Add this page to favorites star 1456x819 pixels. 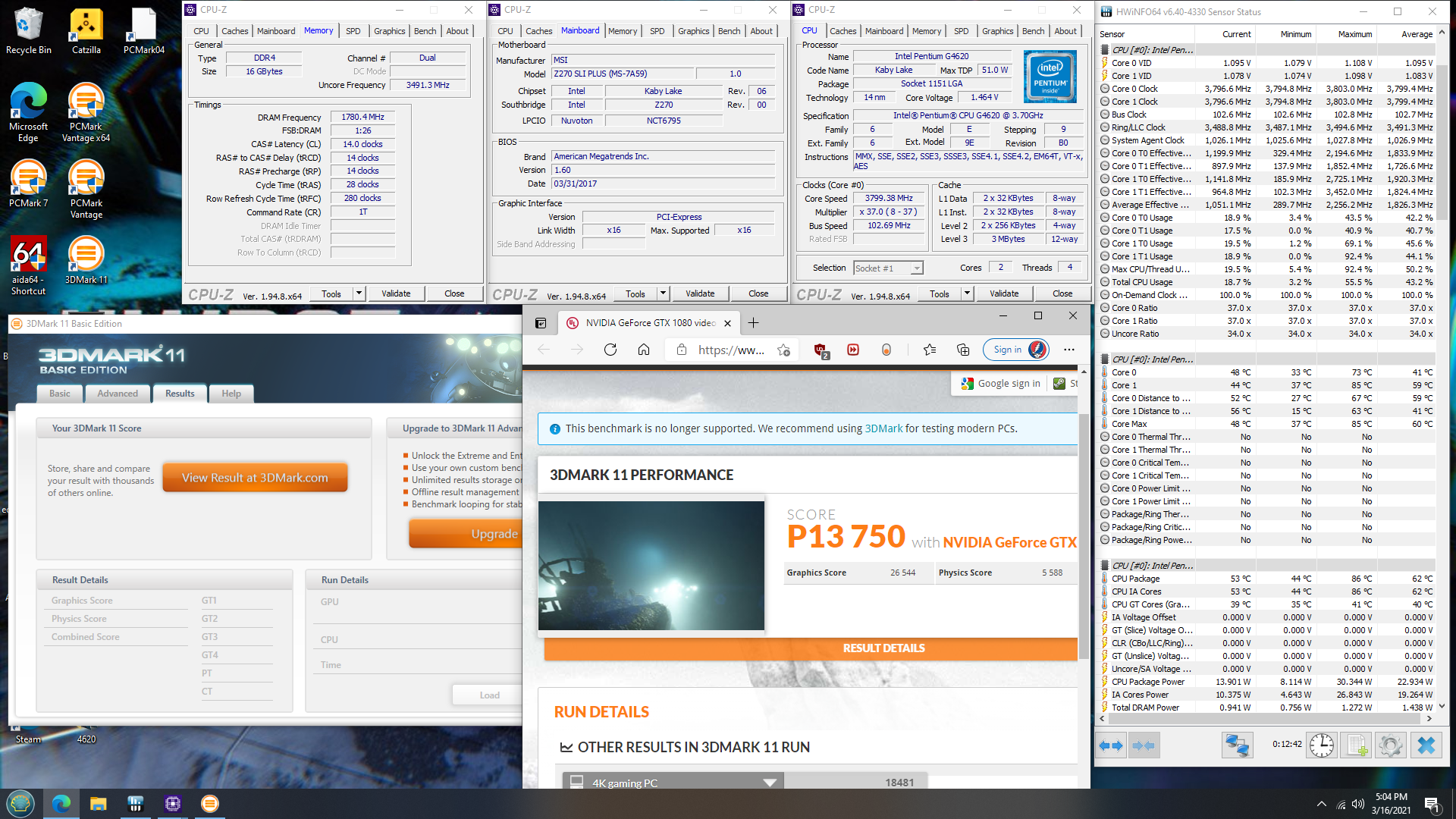point(783,350)
